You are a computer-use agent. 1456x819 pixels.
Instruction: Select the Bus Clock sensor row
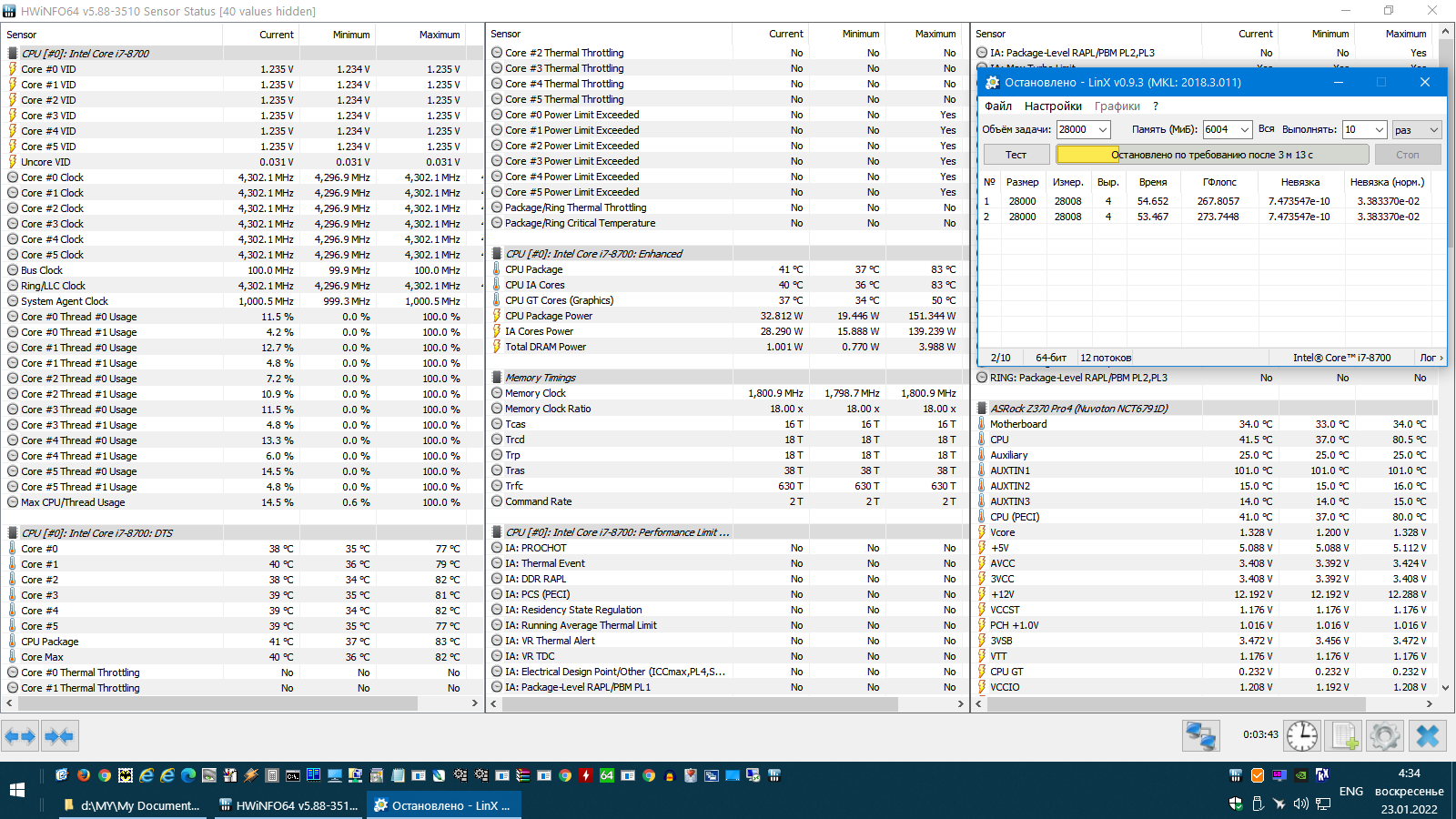pyautogui.click(x=243, y=270)
